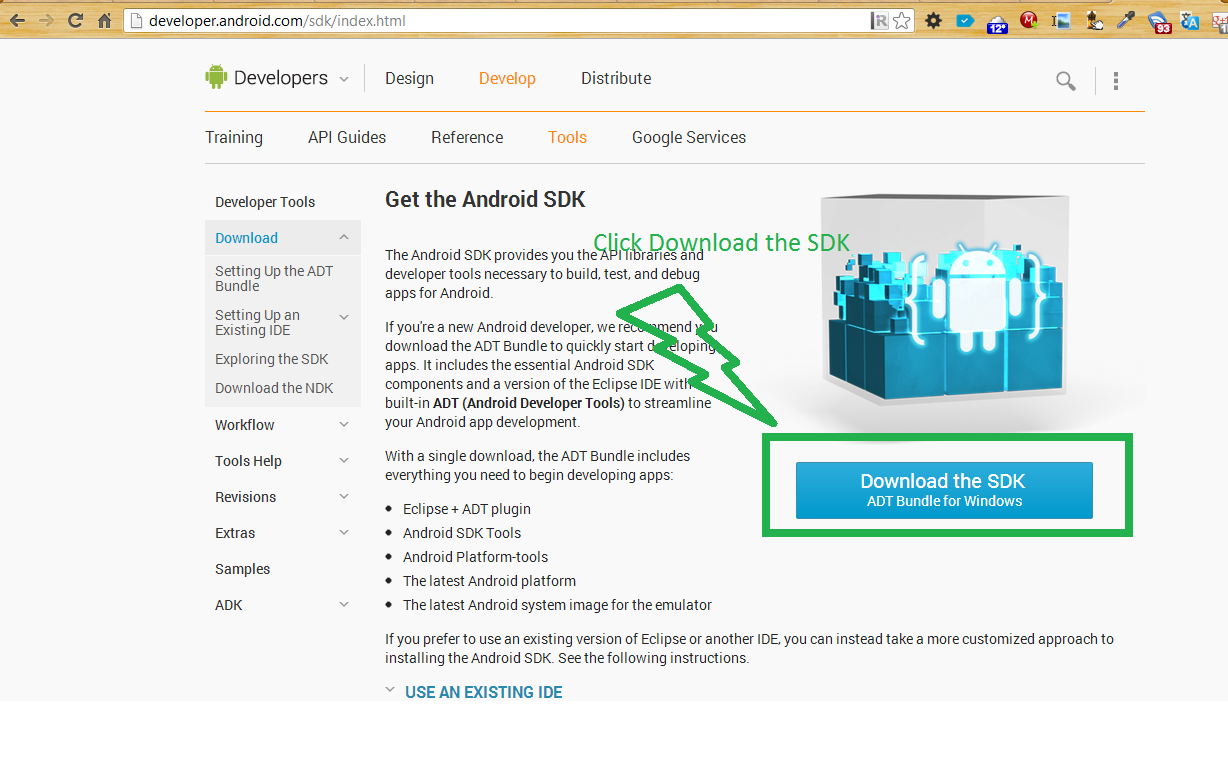Click the Get the Android SDK heading
The height and width of the screenshot is (766, 1228).
tap(485, 199)
